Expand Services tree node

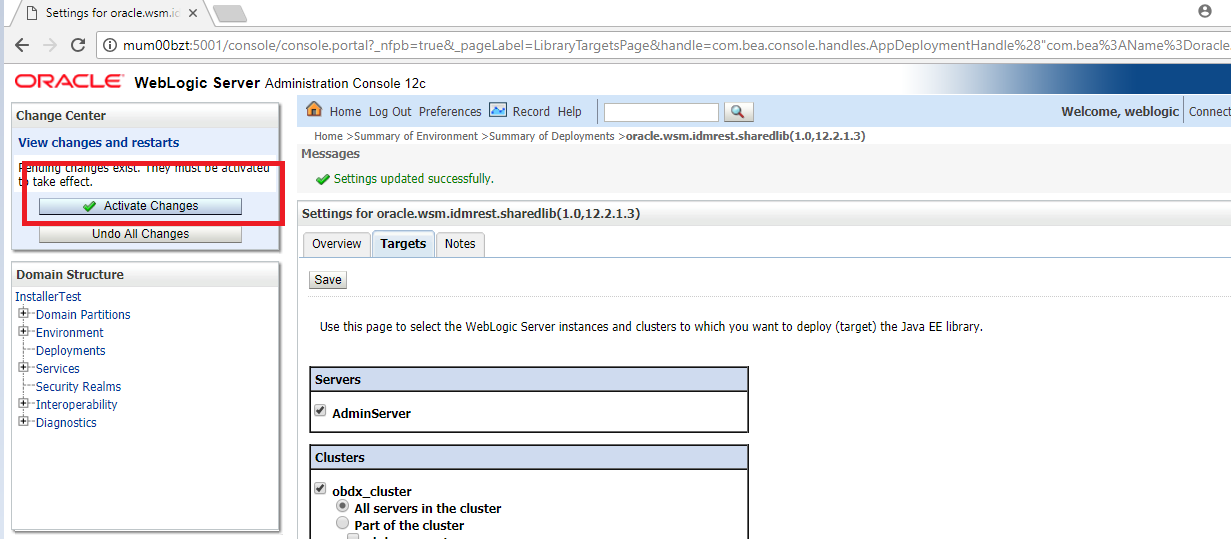pyautogui.click(x=24, y=368)
